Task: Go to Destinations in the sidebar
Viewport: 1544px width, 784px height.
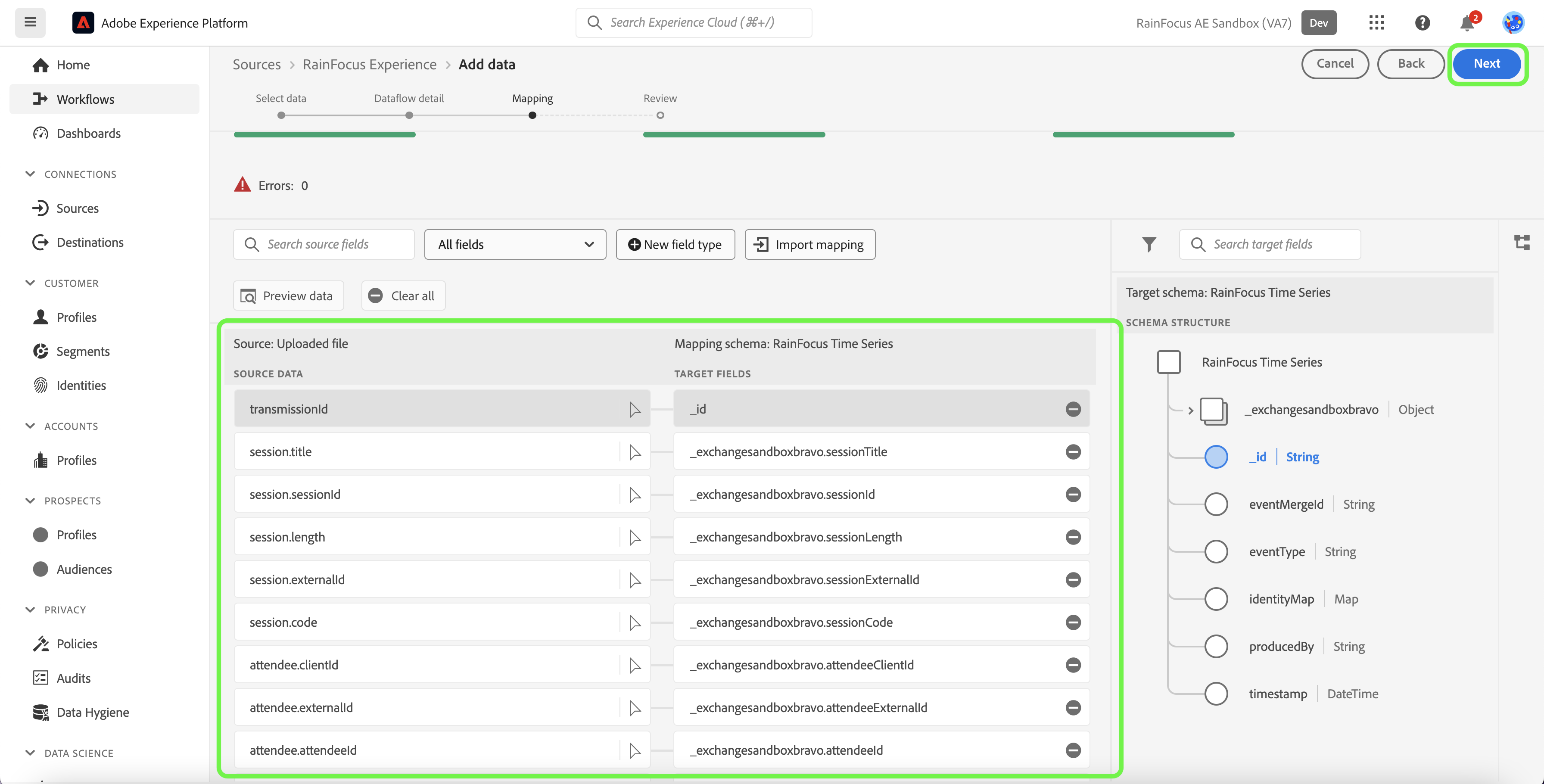Action: click(x=90, y=242)
